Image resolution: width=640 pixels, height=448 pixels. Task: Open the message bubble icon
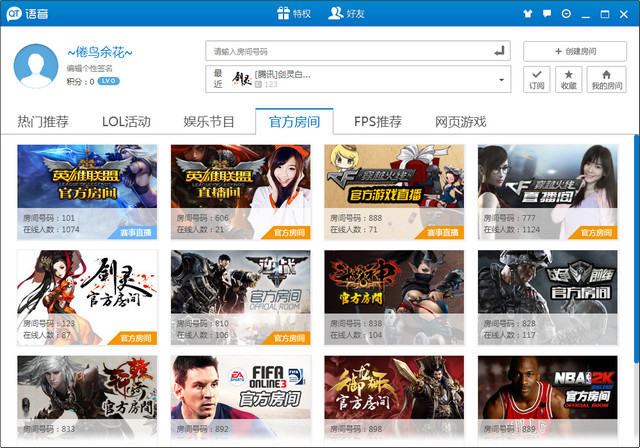click(x=547, y=14)
